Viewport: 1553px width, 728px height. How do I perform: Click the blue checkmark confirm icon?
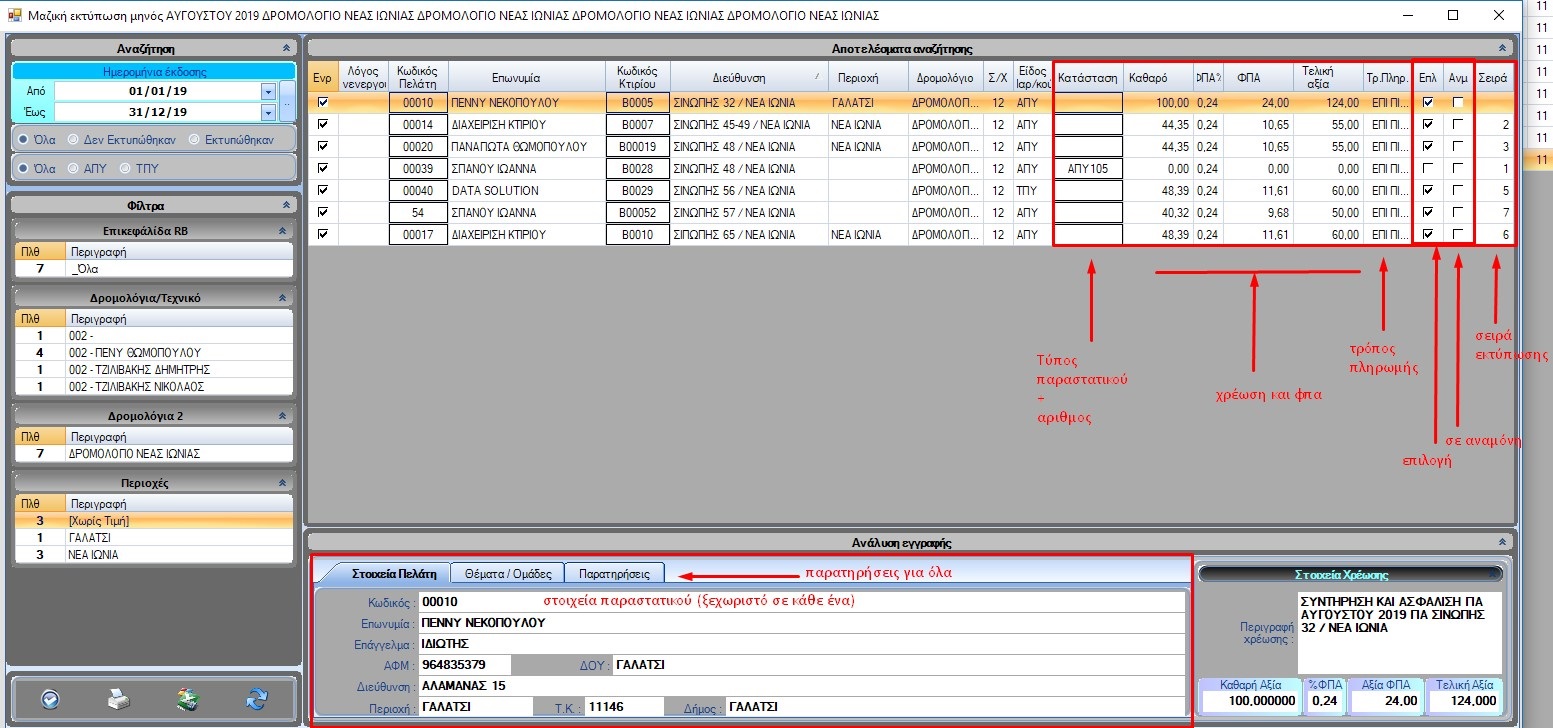(49, 699)
